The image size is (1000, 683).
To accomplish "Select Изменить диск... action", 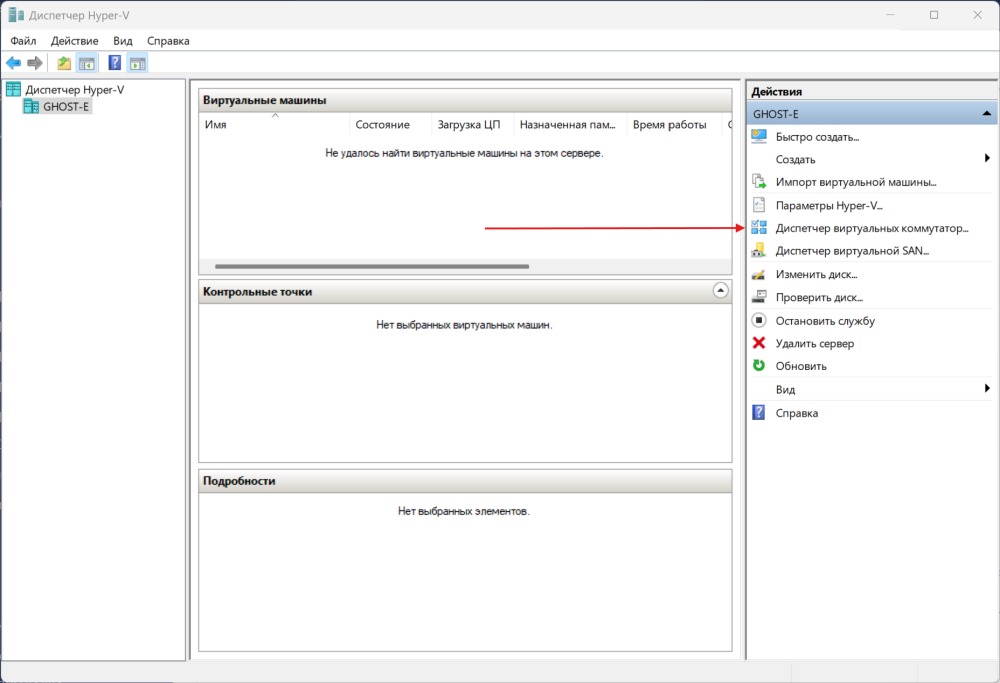I will [816, 275].
